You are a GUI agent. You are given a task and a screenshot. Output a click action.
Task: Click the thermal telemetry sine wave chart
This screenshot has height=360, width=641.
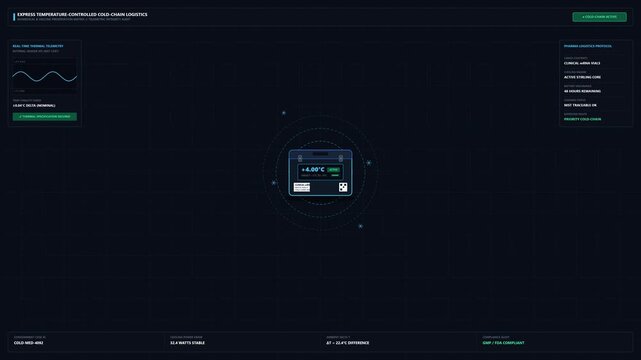point(45,76)
